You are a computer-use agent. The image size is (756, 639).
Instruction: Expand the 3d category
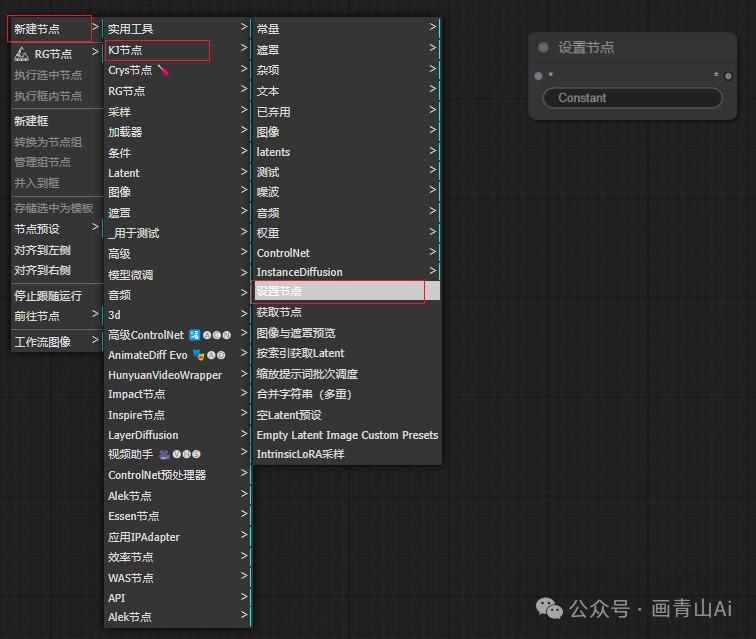[177, 315]
